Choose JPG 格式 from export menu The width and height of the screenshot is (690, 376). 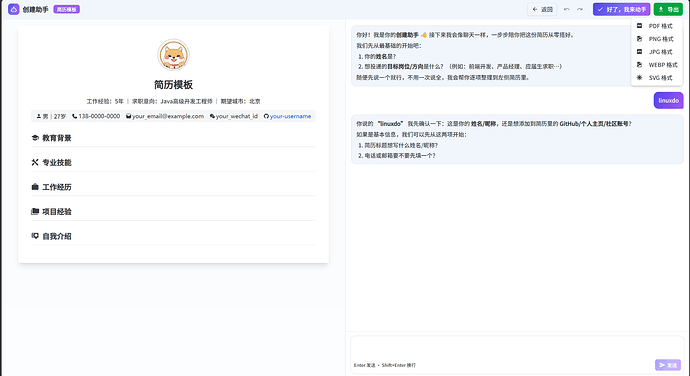tap(657, 52)
